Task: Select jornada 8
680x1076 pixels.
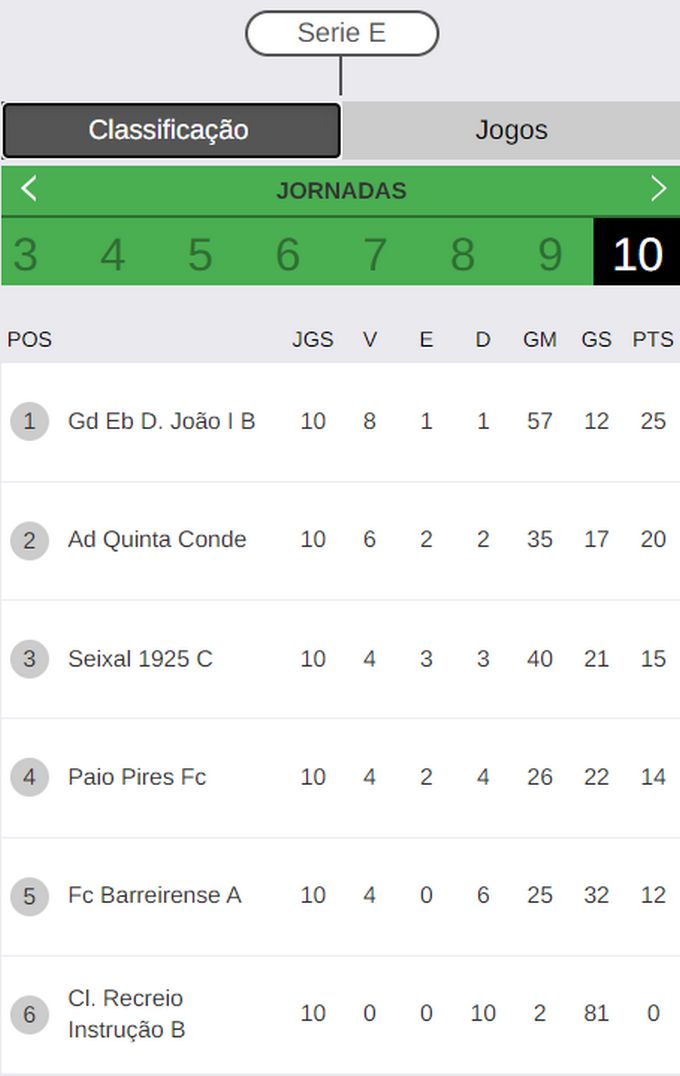Action: (462, 254)
